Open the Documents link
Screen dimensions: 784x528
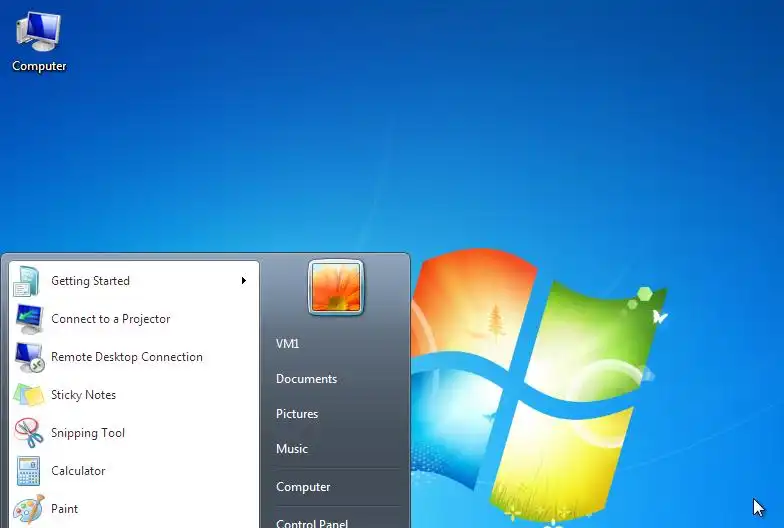point(306,378)
